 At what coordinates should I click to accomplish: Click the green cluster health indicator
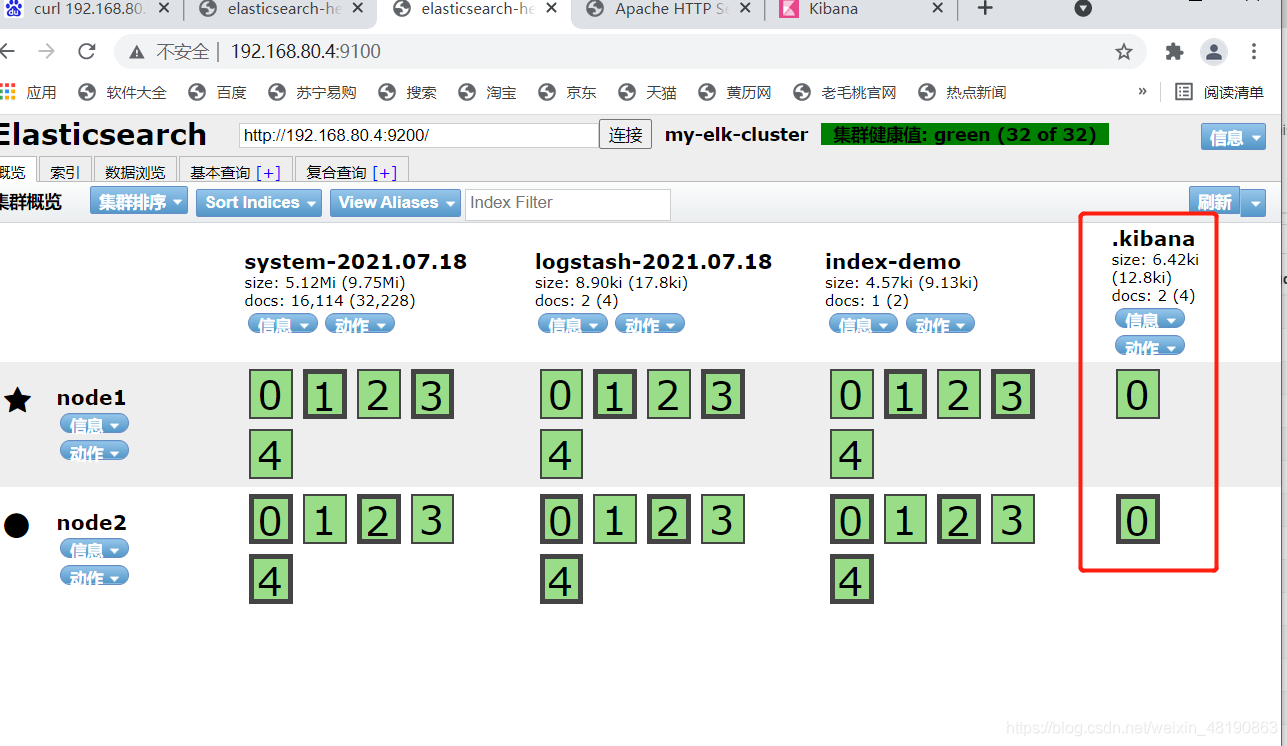click(x=965, y=134)
